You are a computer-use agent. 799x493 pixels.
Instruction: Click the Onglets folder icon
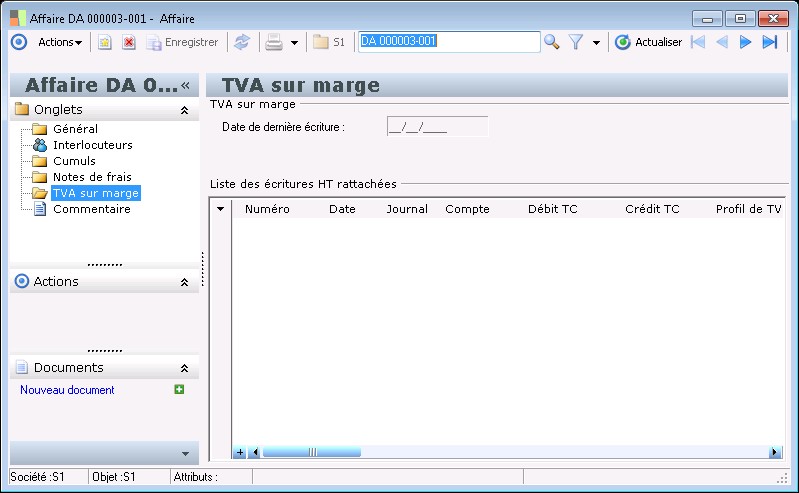point(22,109)
